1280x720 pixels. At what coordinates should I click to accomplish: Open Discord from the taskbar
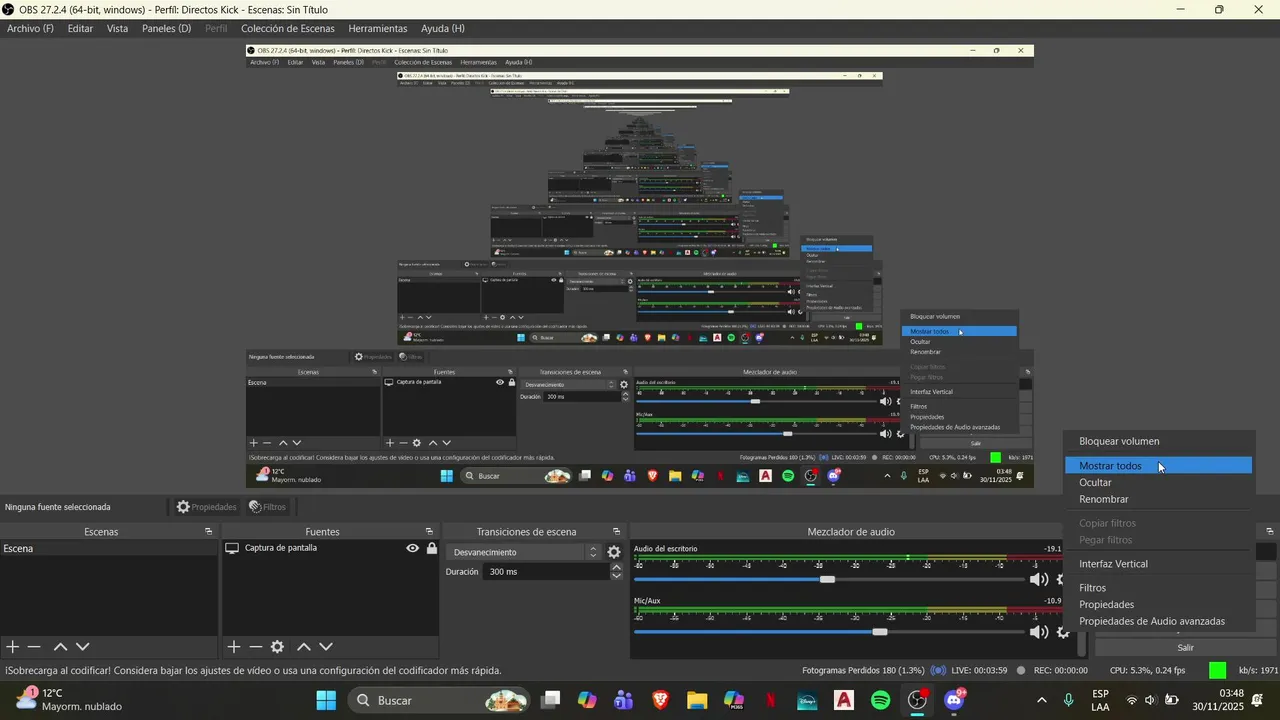(x=954, y=700)
